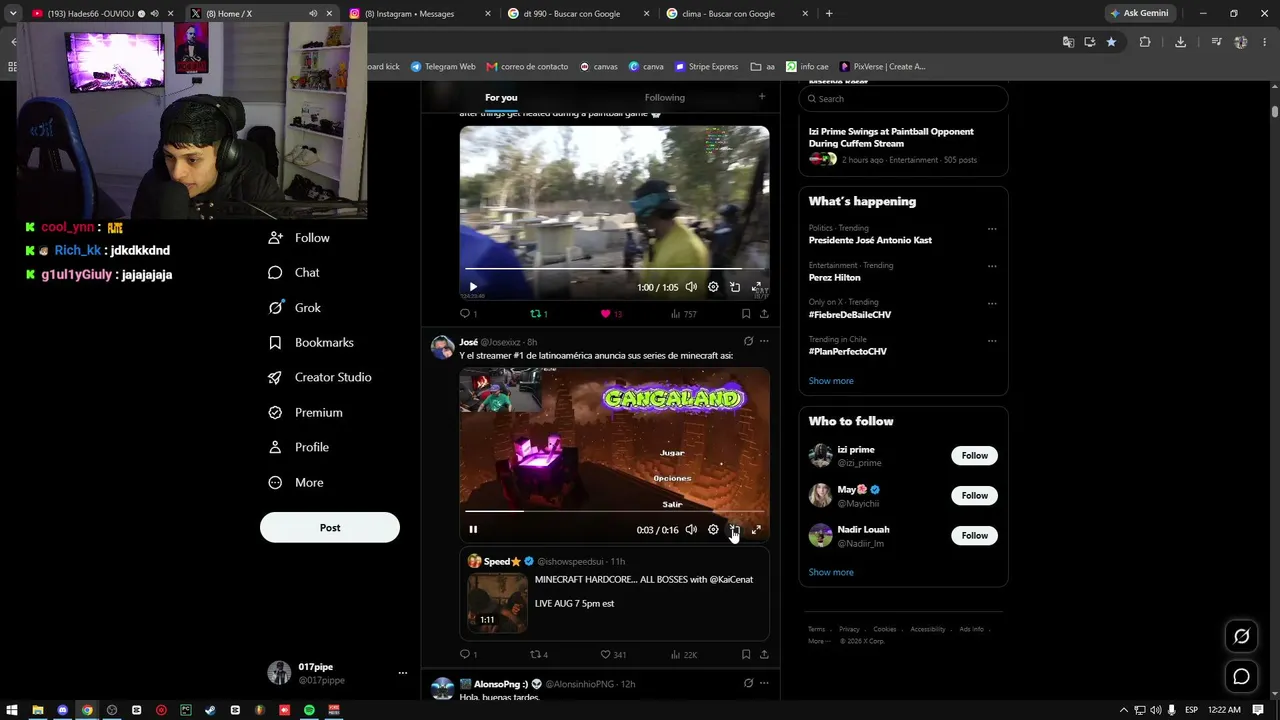The image size is (1280, 720).
Task: Open the floating messages button
Action: point(1242,677)
